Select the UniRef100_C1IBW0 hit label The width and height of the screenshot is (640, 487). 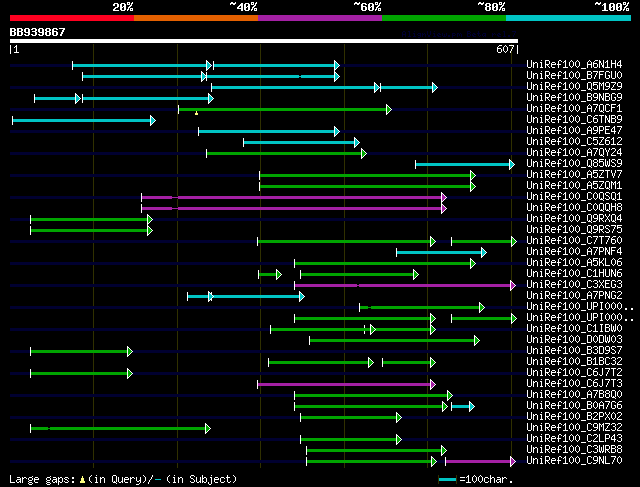click(574, 329)
